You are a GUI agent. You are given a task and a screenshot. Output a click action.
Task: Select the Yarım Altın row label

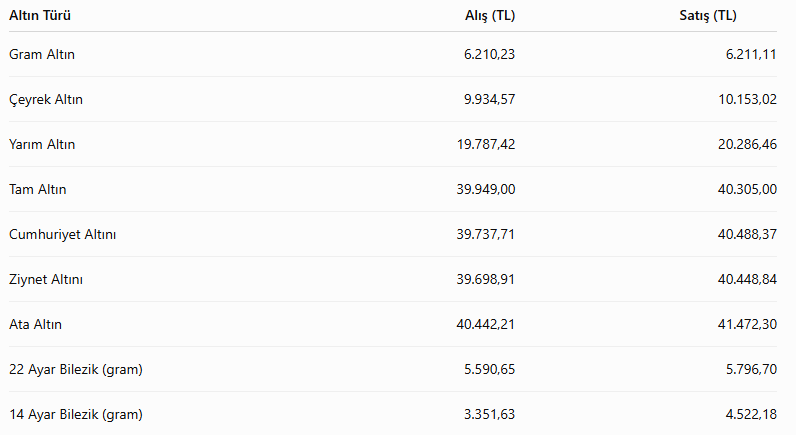click(42, 145)
